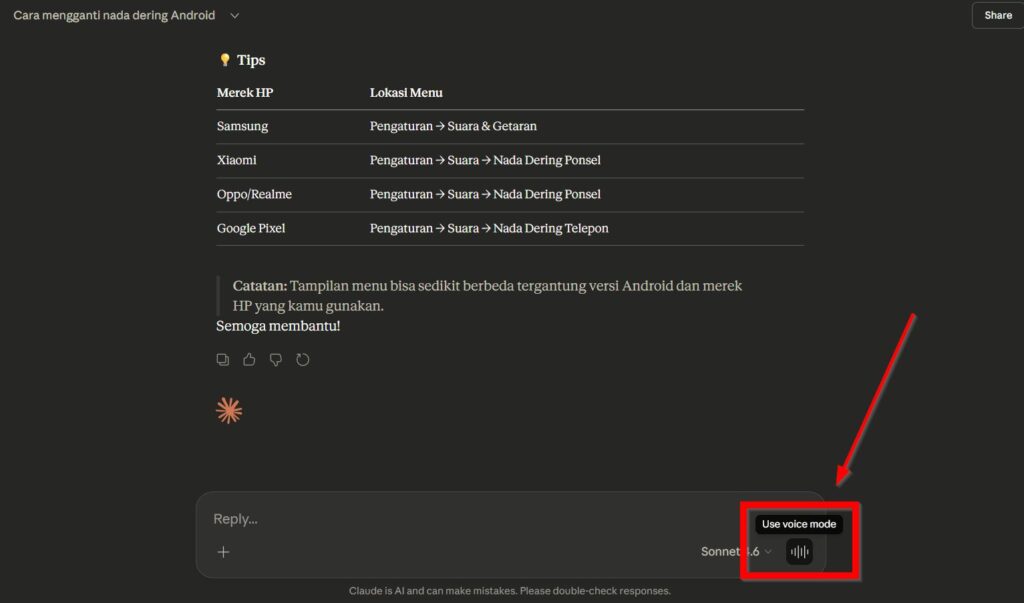1024x603 pixels.
Task: Click the Merek HP column header
Action: pyautogui.click(x=245, y=92)
